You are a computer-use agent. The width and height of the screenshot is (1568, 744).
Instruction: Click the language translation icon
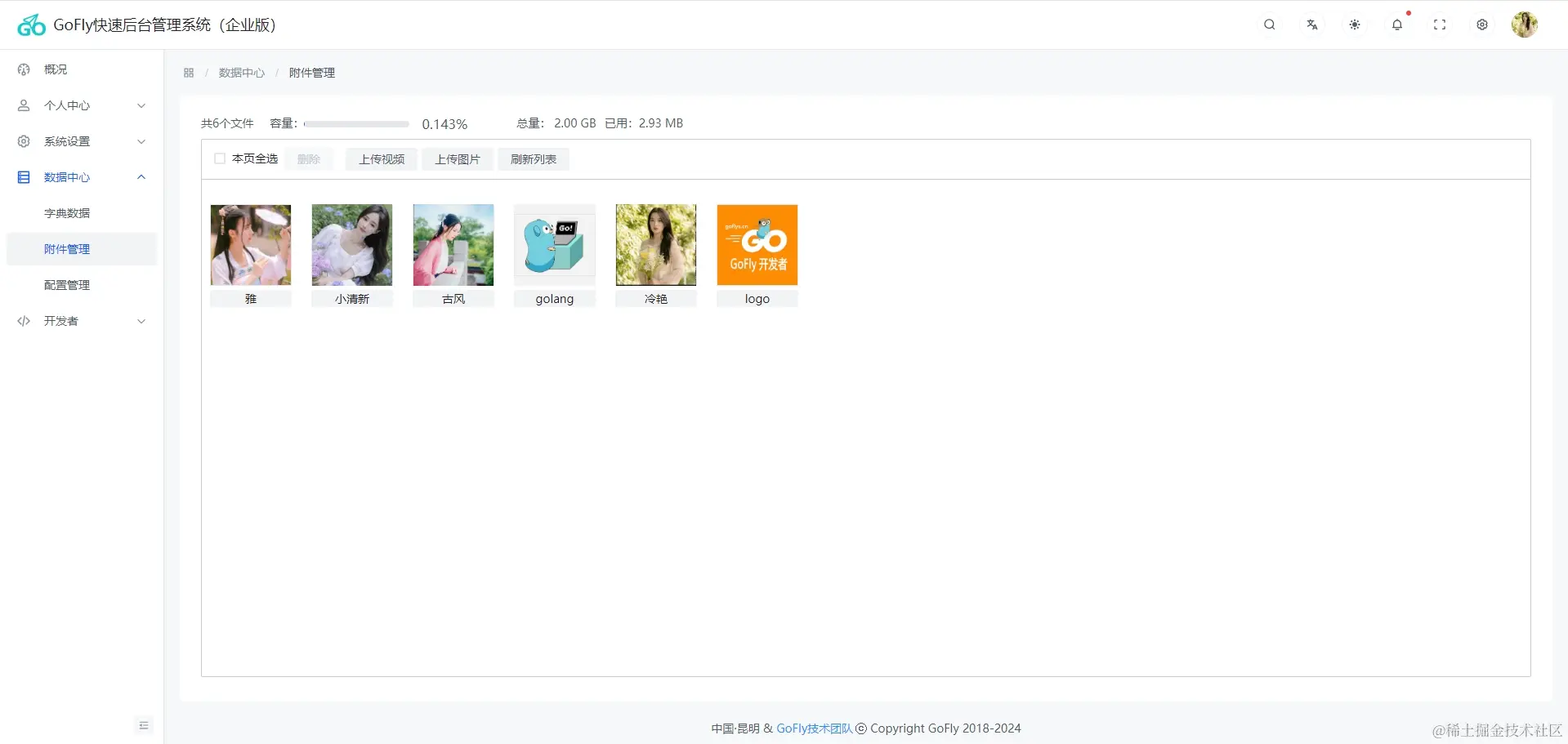pyautogui.click(x=1311, y=25)
